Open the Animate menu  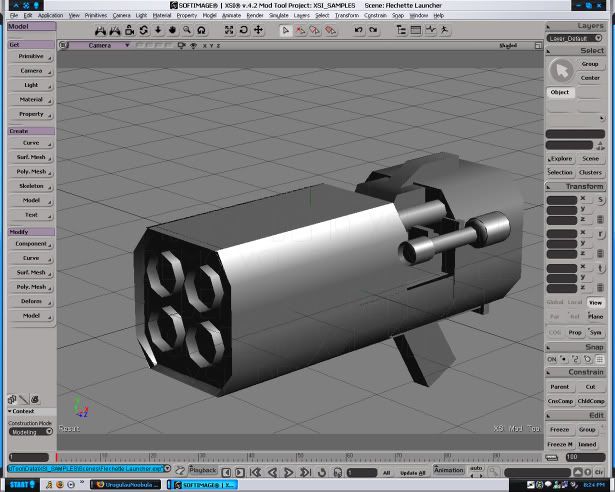[x=231, y=15]
